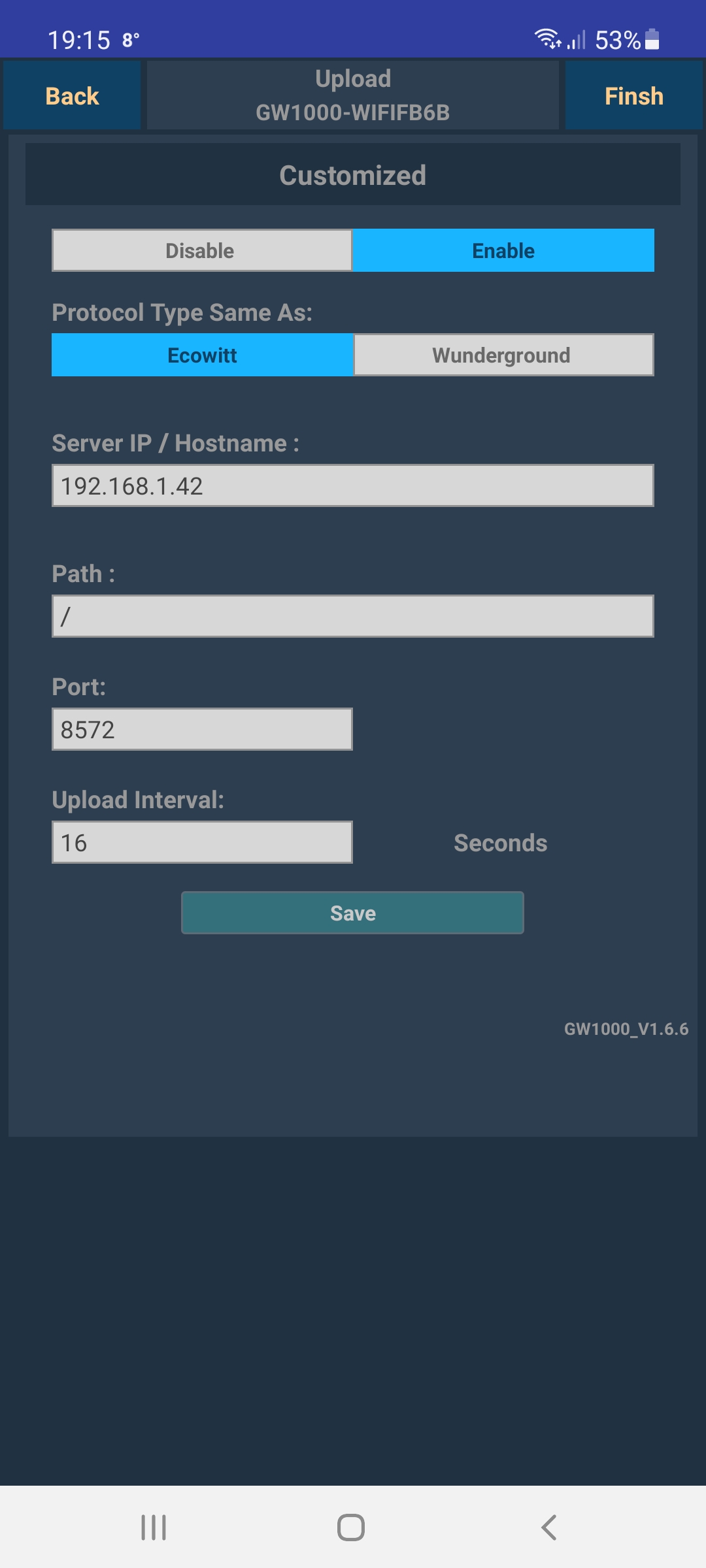Tap the Wi-Fi status icon
706x1568 pixels.
pos(546,39)
